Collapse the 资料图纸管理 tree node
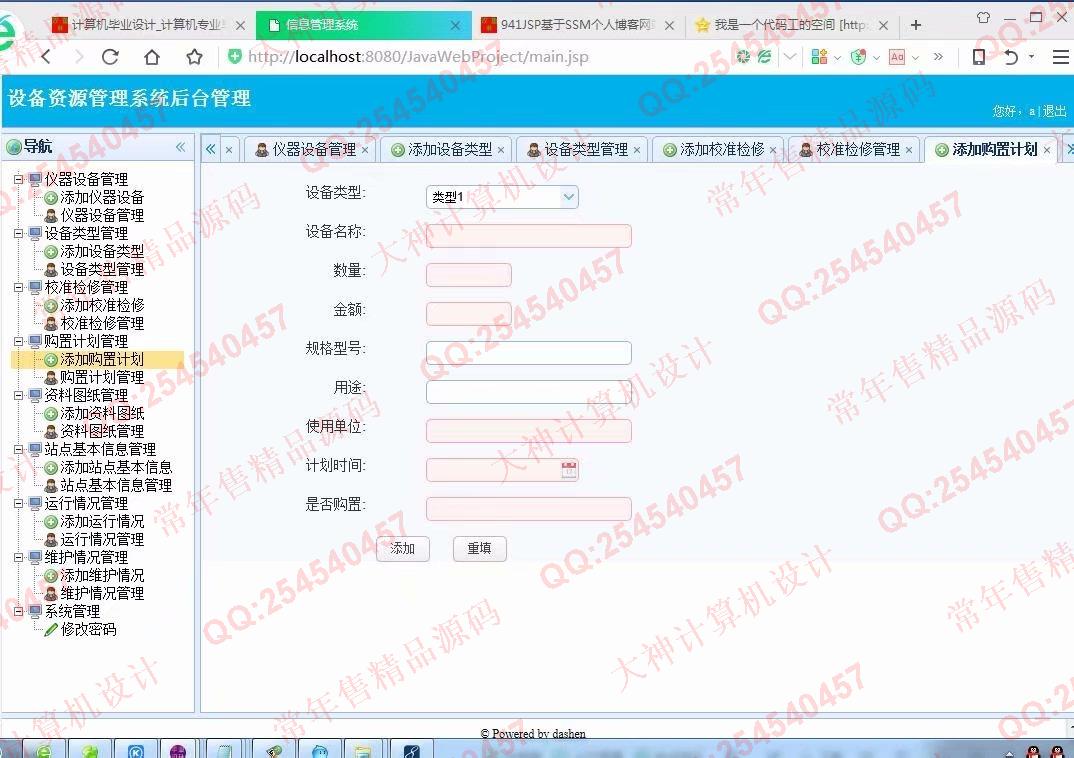 tap(18, 395)
